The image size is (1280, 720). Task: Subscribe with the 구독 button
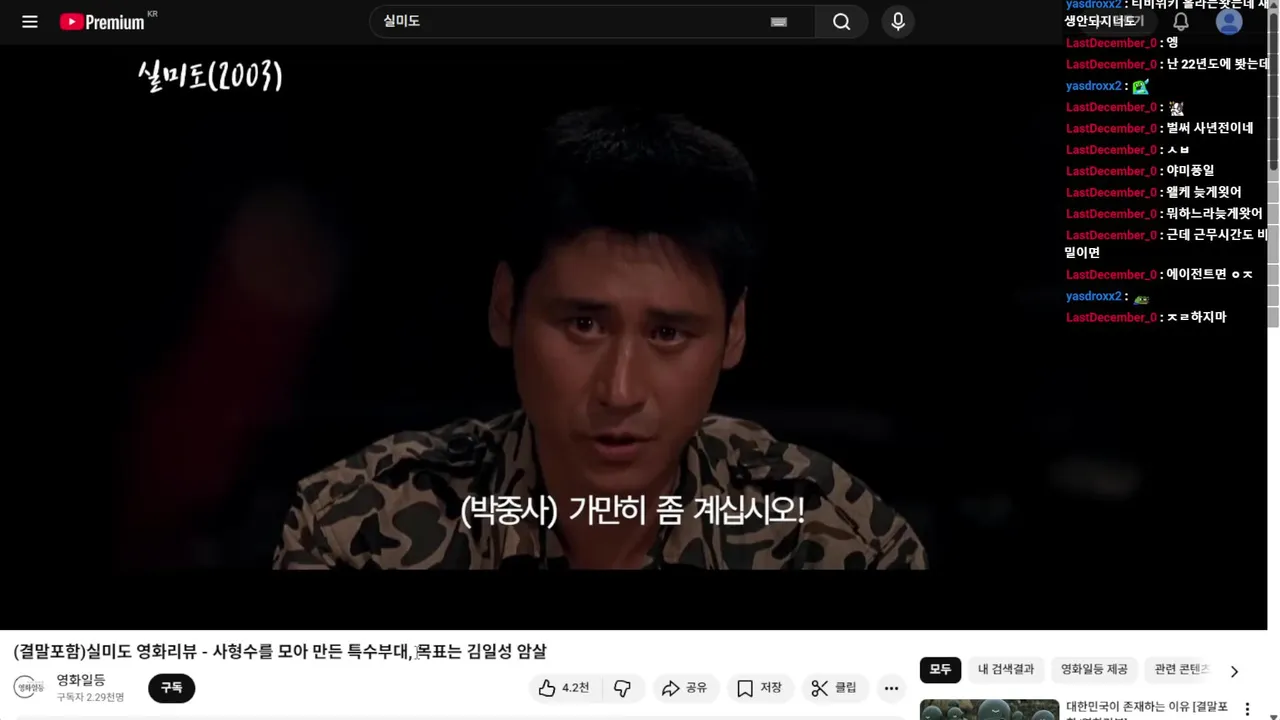tap(172, 688)
